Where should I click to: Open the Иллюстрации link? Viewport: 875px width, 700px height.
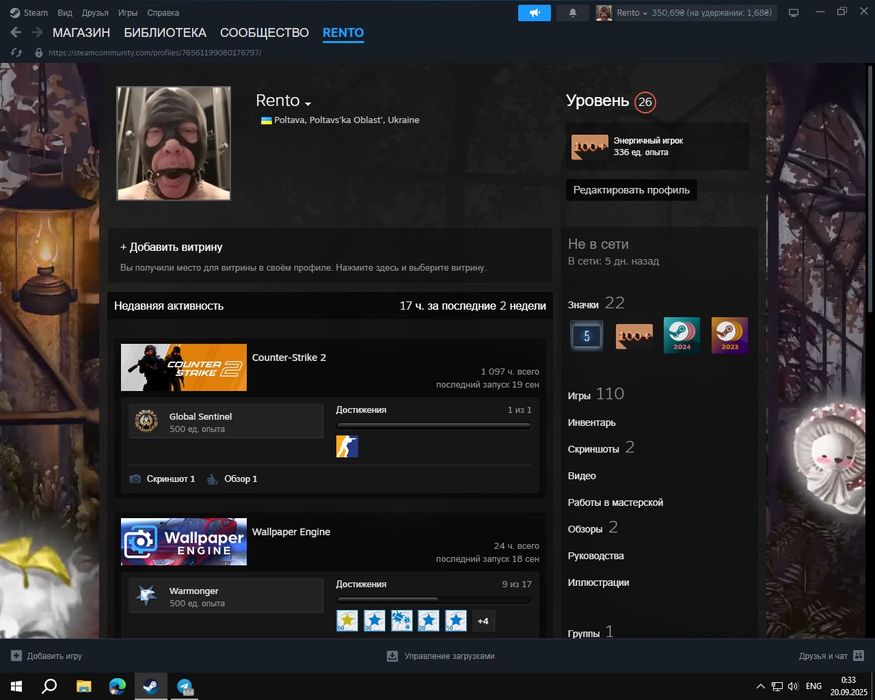[x=598, y=582]
